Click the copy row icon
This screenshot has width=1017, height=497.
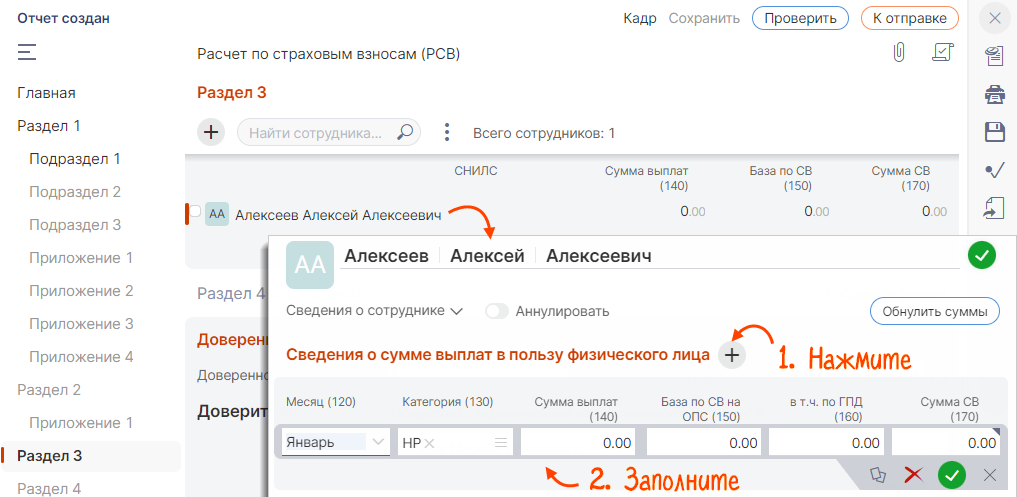click(x=878, y=475)
